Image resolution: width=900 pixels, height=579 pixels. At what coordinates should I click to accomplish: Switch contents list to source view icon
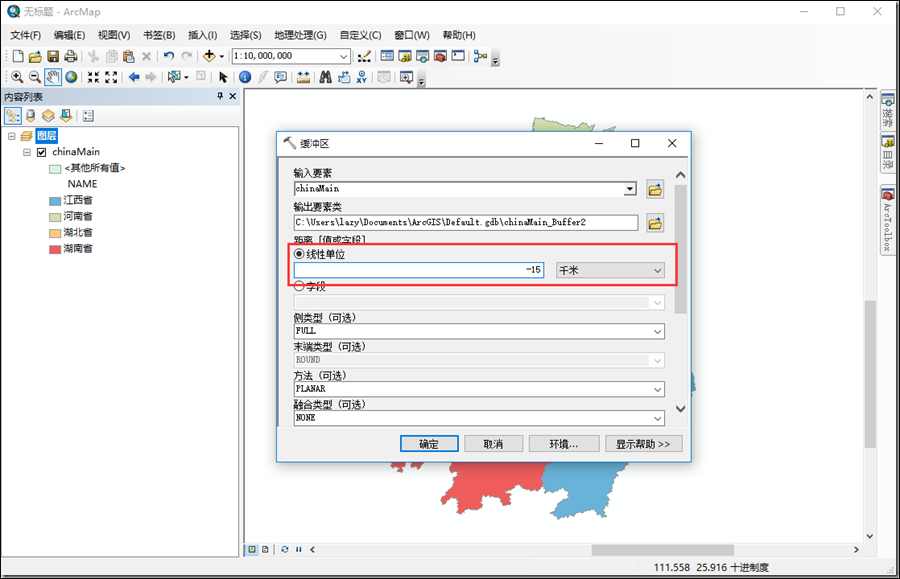[30, 115]
